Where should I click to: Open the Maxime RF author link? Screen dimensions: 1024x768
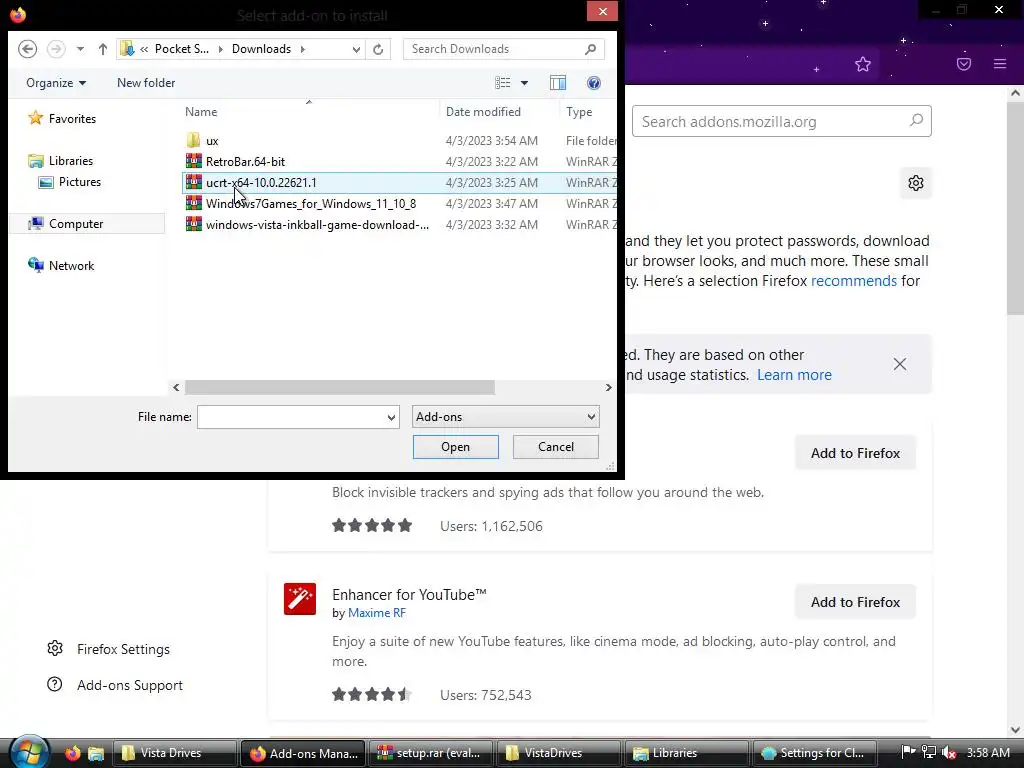pyautogui.click(x=377, y=613)
